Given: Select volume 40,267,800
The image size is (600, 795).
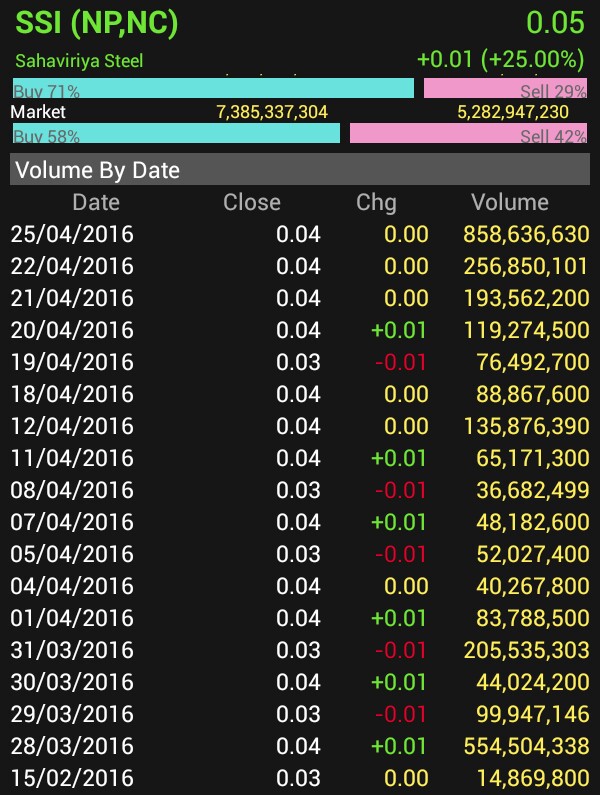Looking at the screenshot, I should pos(533,586).
